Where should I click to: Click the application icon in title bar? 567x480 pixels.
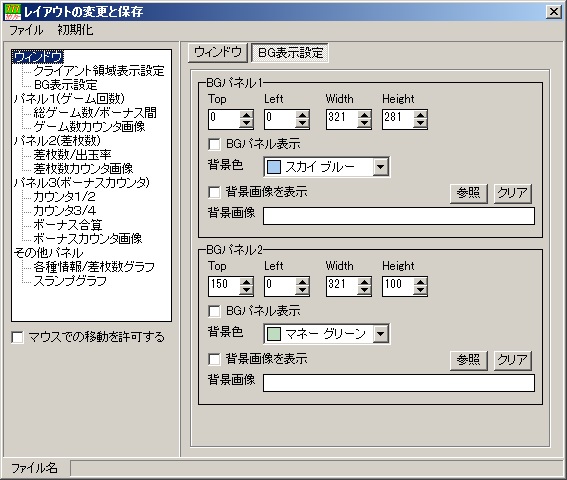pyautogui.click(x=12, y=12)
